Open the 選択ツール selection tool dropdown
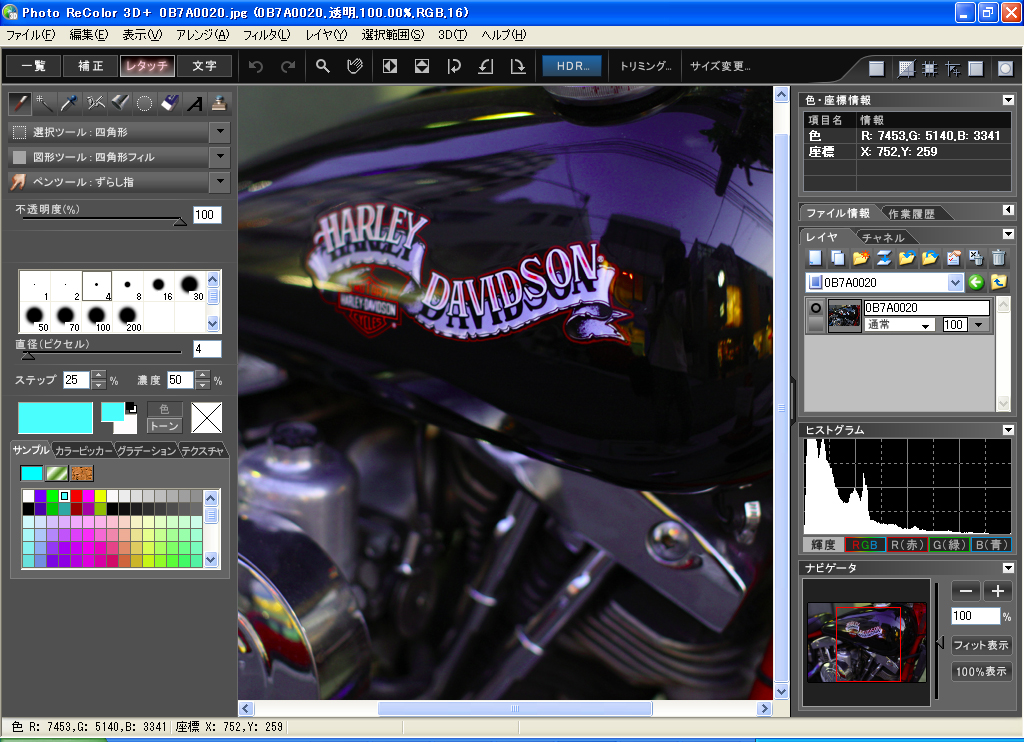 tap(220, 132)
